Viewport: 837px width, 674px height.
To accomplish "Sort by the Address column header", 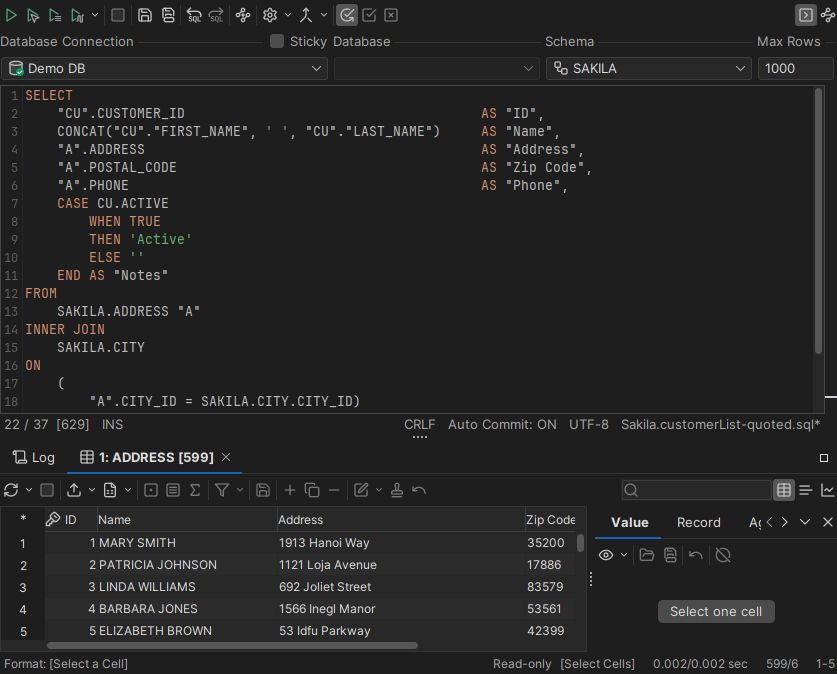I will pos(401,519).
